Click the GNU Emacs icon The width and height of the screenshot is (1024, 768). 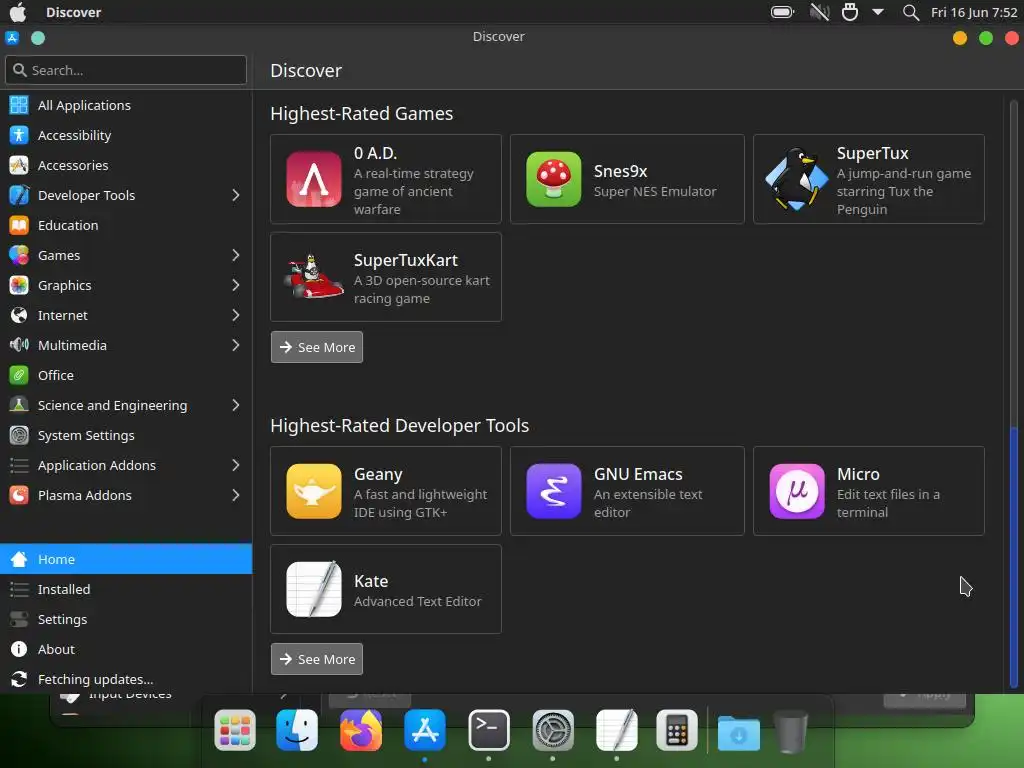pos(553,491)
